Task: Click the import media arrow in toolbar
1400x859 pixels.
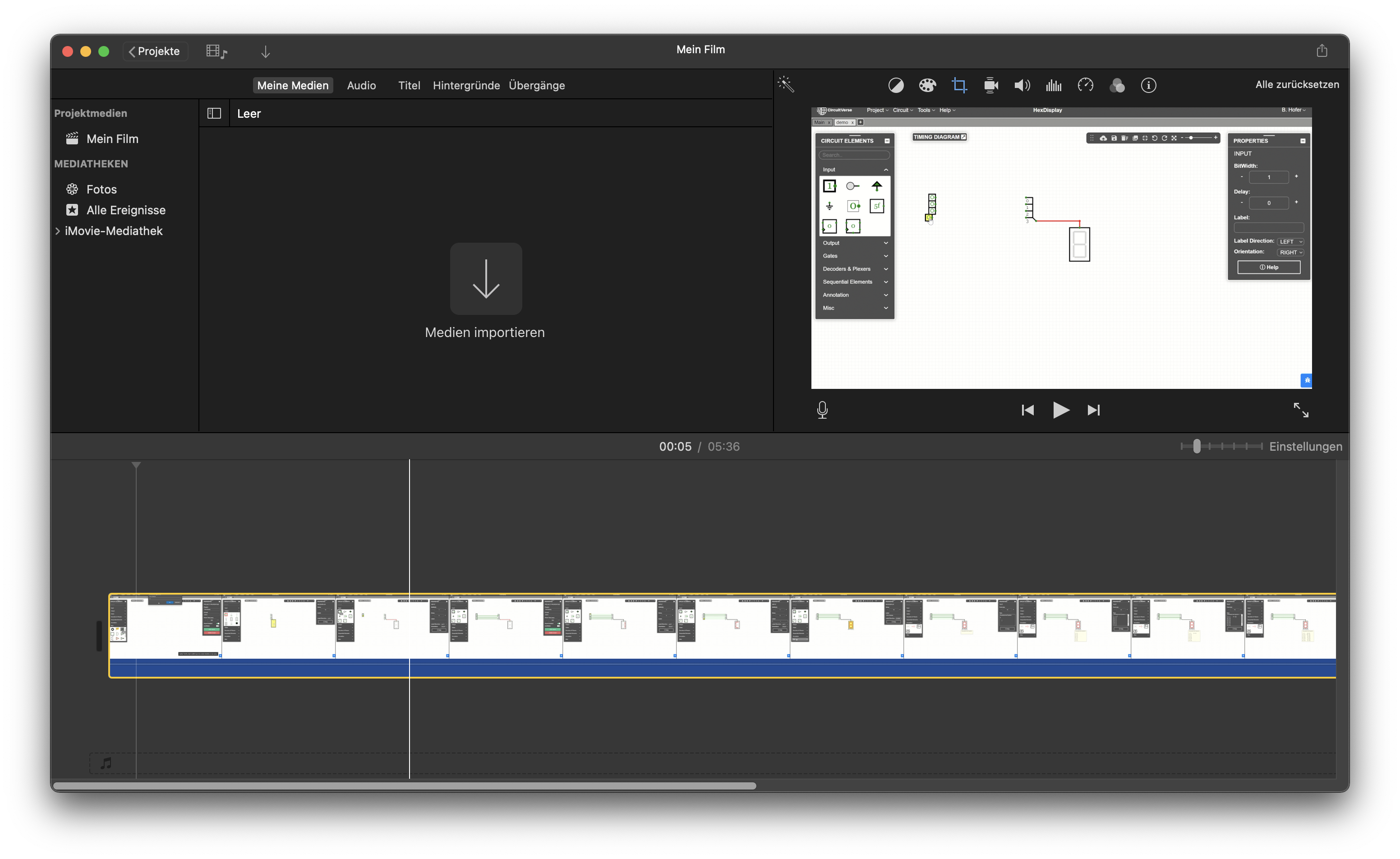Action: (265, 52)
